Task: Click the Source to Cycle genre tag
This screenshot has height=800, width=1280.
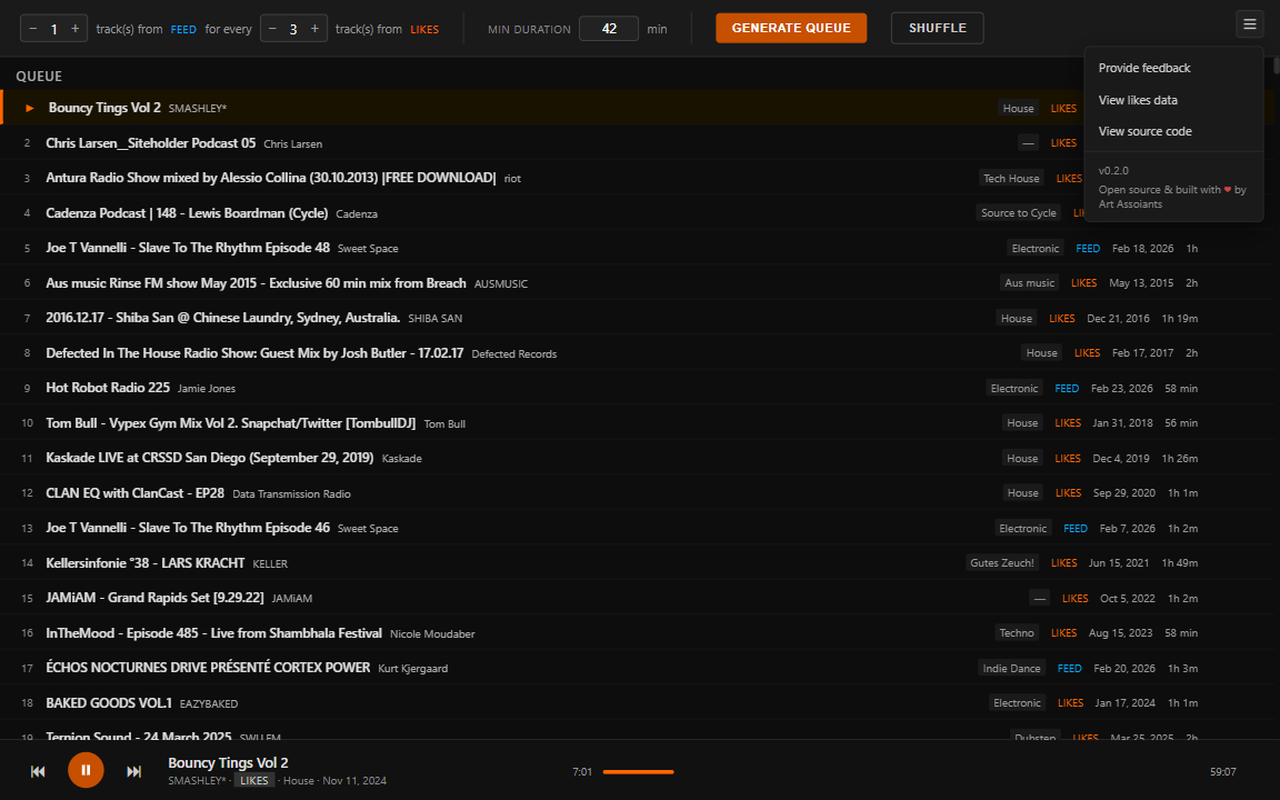Action: tap(1019, 213)
